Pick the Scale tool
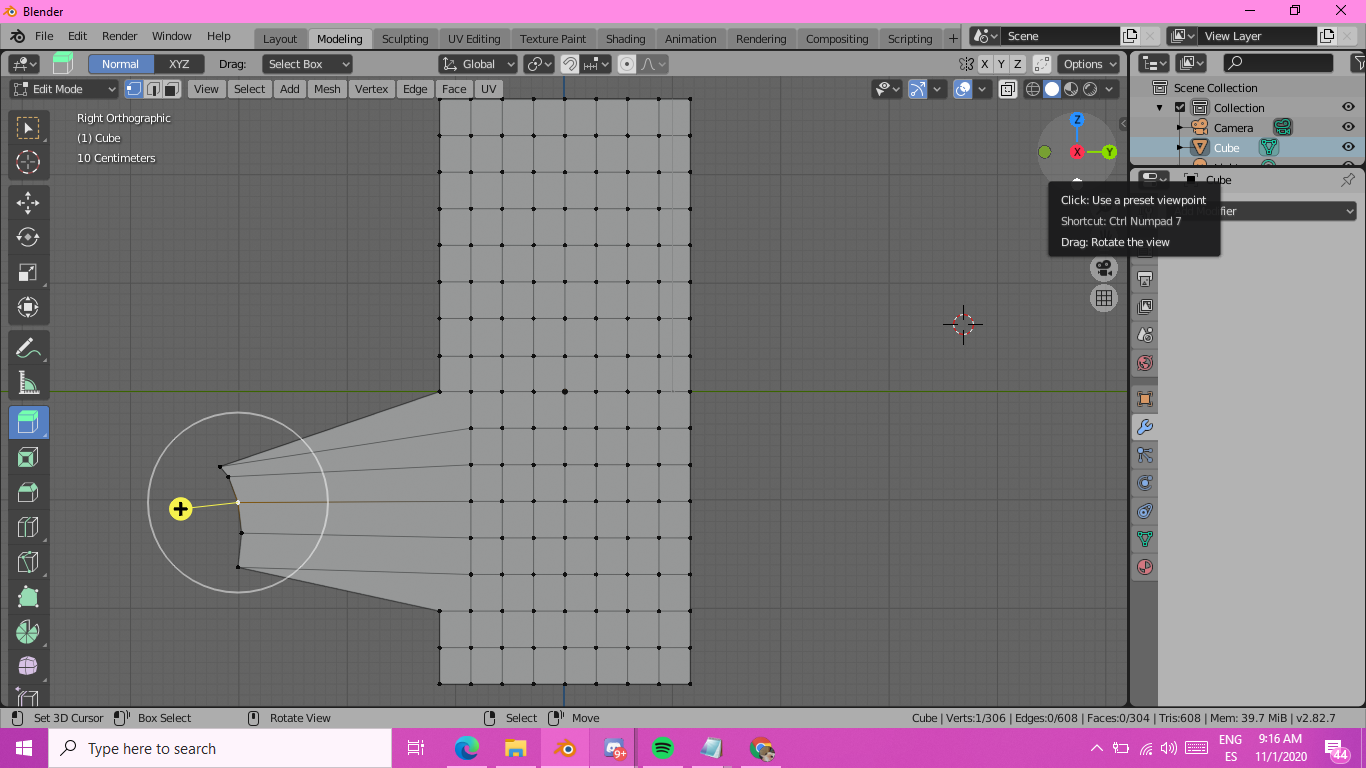Viewport: 1366px width, 768px height. tap(28, 272)
